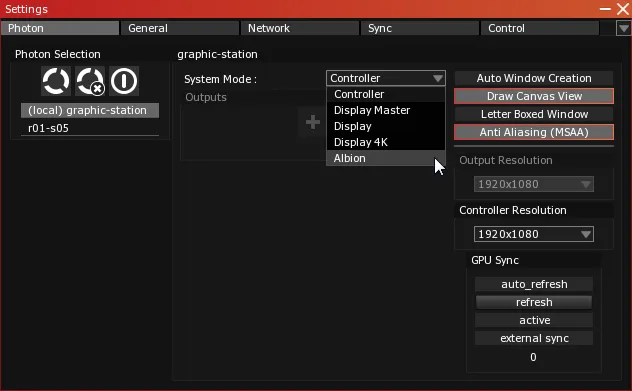This screenshot has height=391, width=632.
Task: Collapse the System Mode dropdown
Action: coord(386,78)
